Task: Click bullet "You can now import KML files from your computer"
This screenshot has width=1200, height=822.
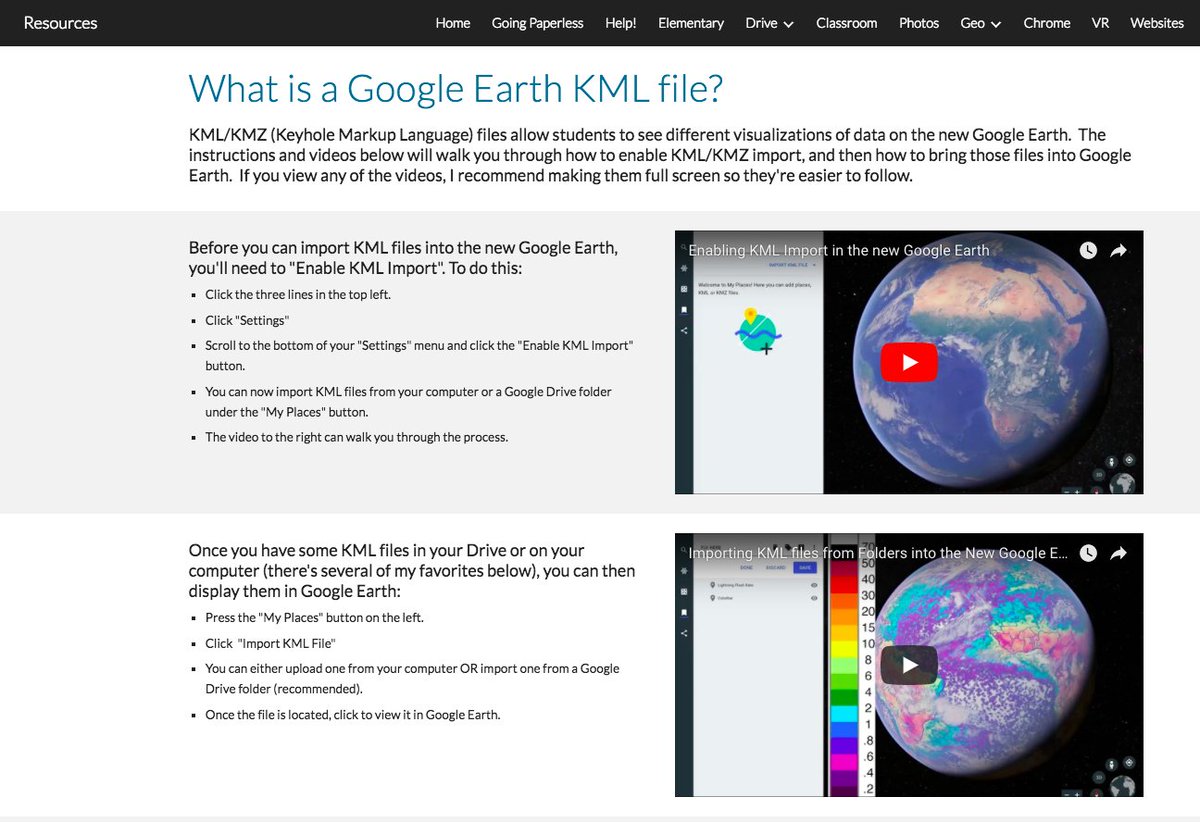Action: pyautogui.click(x=408, y=402)
